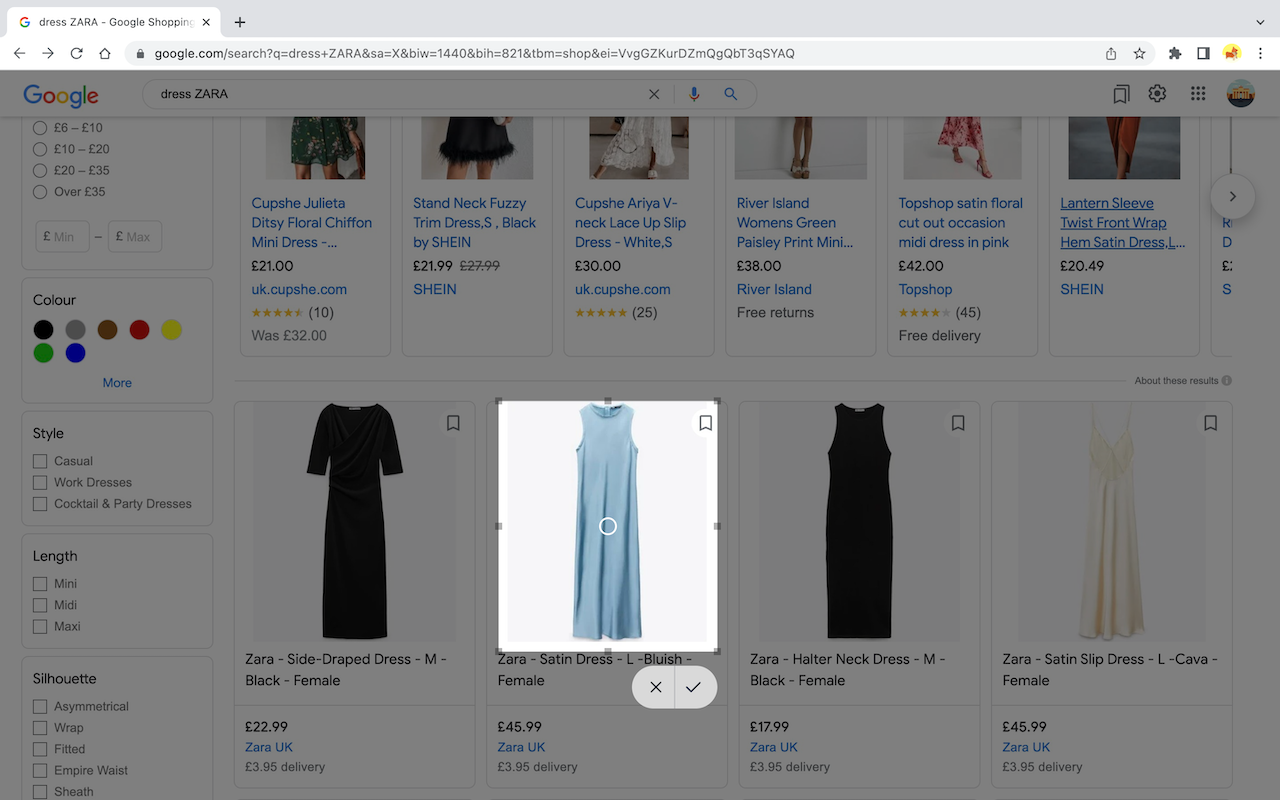The height and width of the screenshot is (800, 1280).
Task: Open the Chrome extensions puzzle menu
Action: coord(1175,53)
